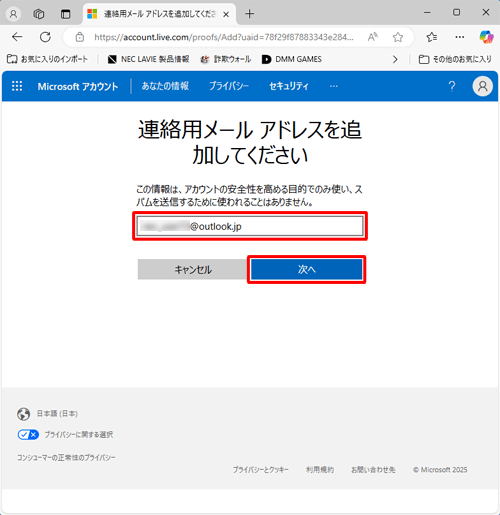The height and width of the screenshot is (515, 500).
Task: Expand more navigation items with the ellipsis
Action: tap(334, 86)
